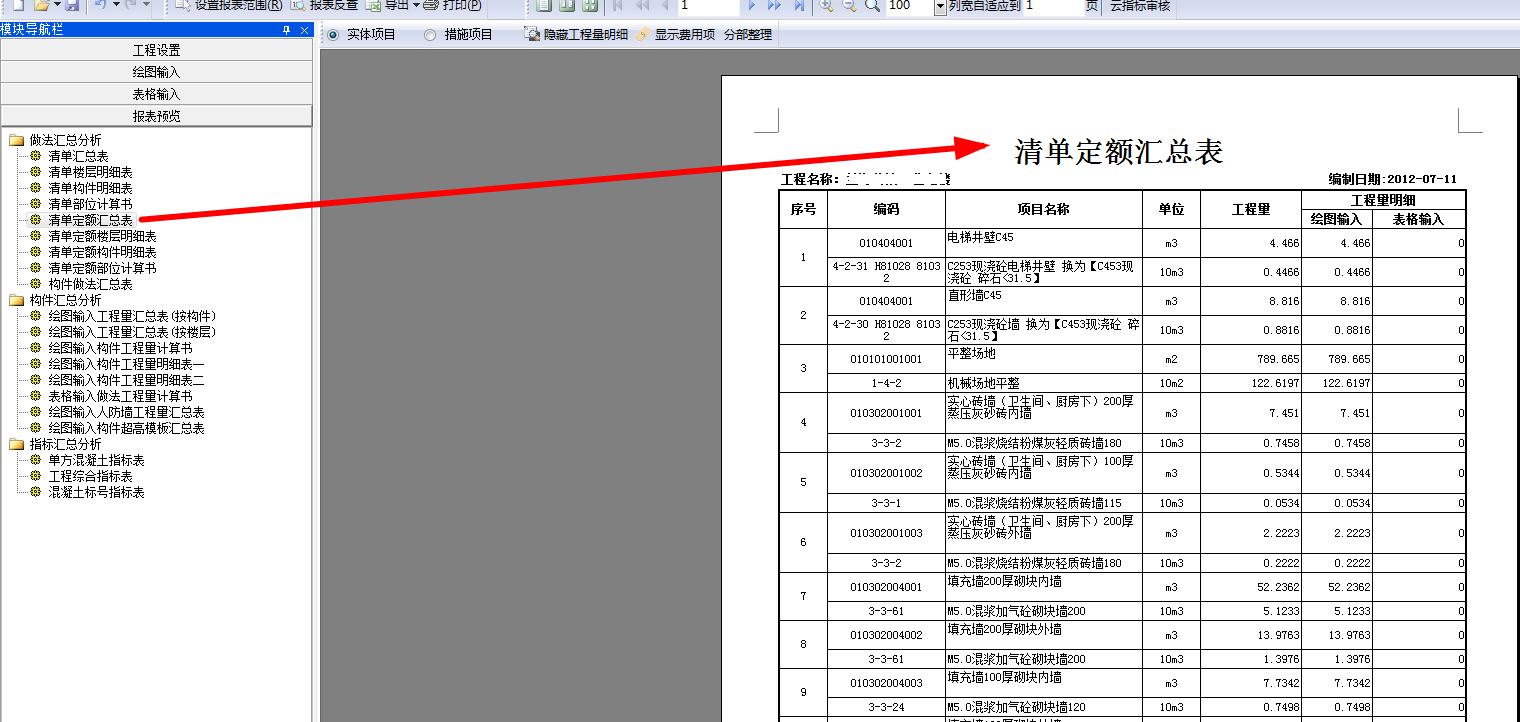Click 设置报表范围 toolbar button
Image resolution: width=1520 pixels, height=722 pixels.
227,5
